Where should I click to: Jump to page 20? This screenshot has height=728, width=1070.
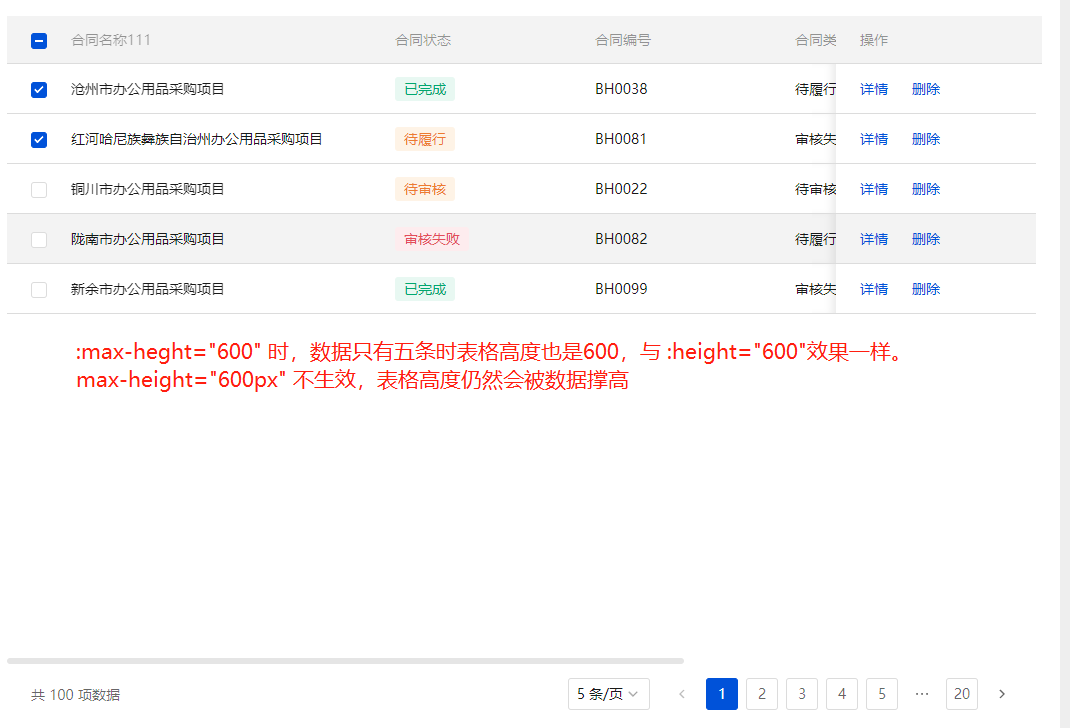click(x=961, y=694)
